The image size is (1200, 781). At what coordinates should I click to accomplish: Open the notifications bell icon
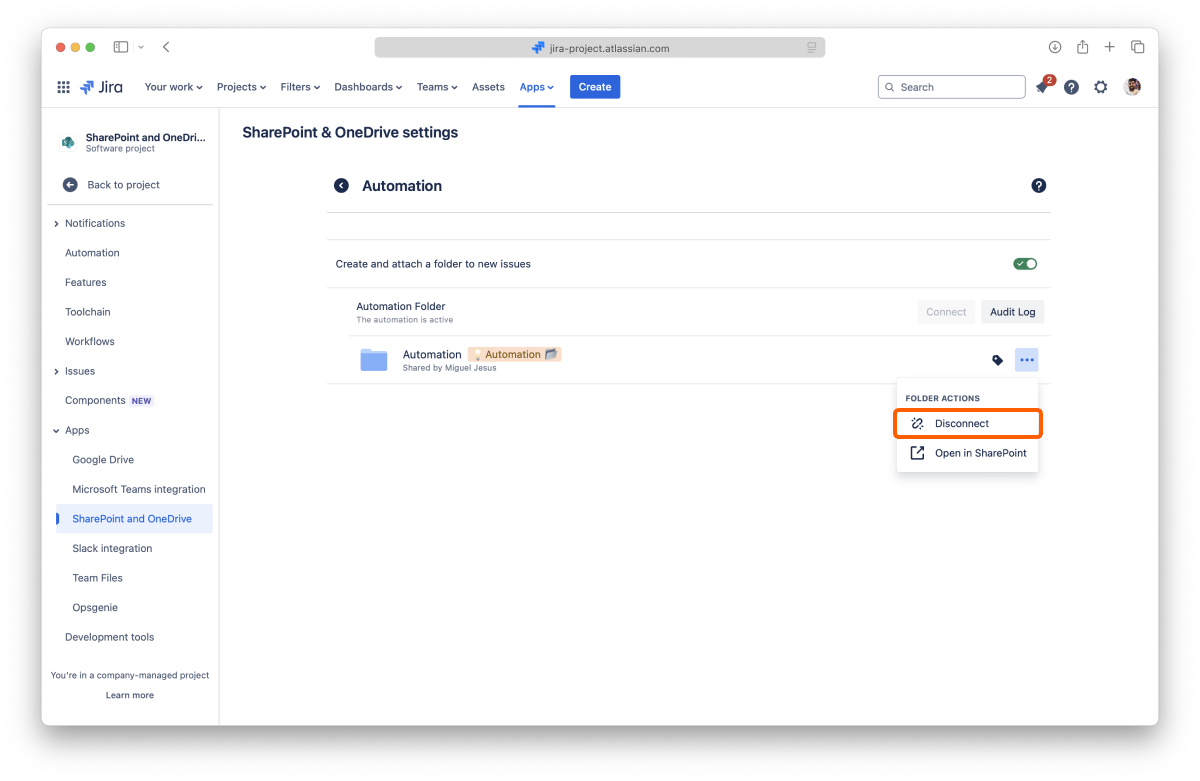1042,88
